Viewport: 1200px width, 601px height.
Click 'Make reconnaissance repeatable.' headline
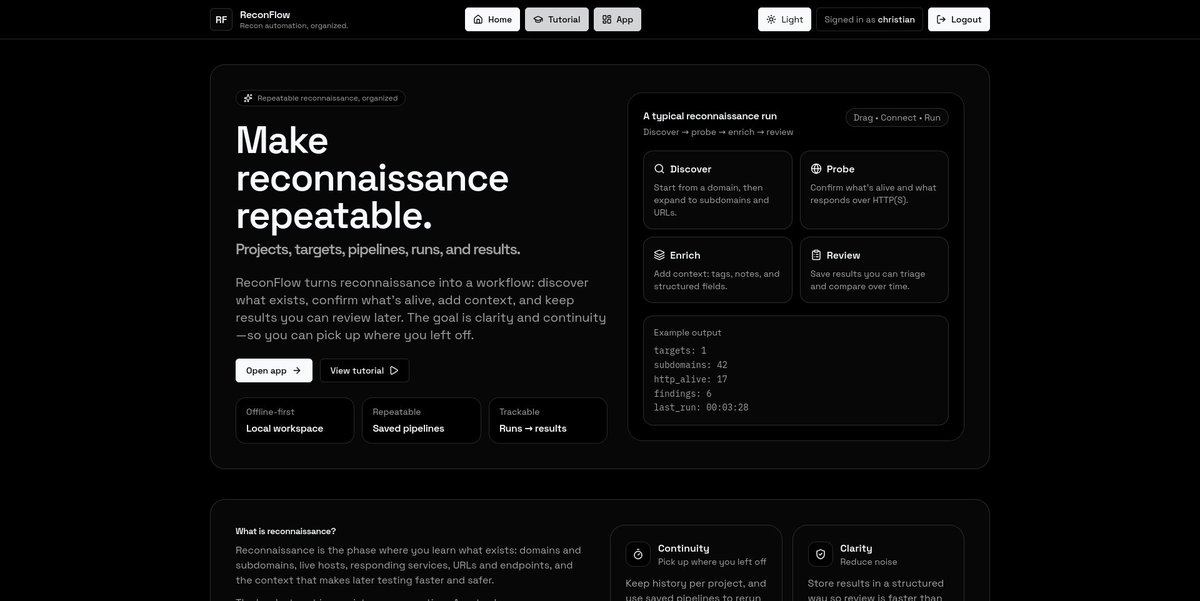tap(372, 177)
